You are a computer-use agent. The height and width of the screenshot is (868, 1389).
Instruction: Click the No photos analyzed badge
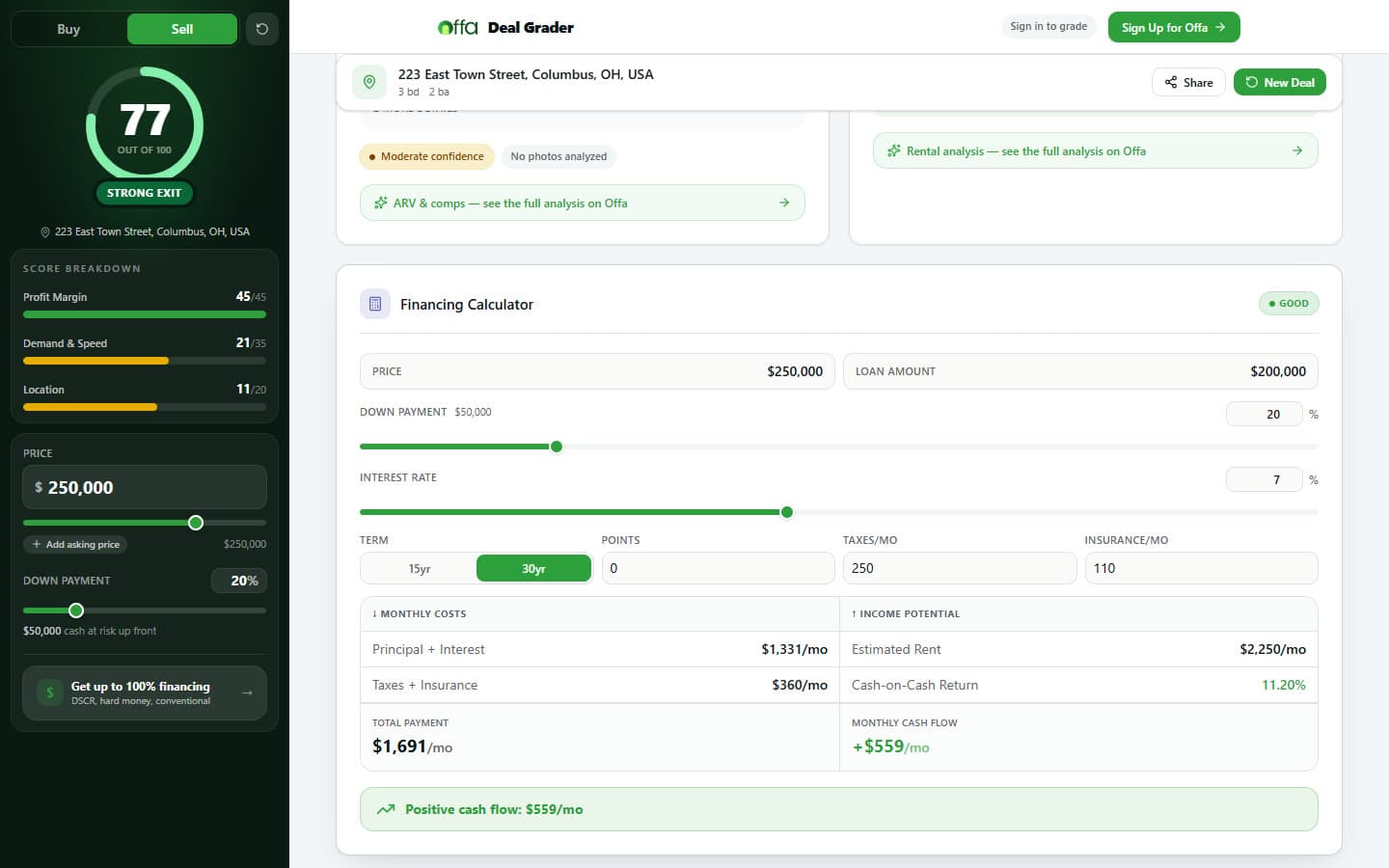(558, 156)
